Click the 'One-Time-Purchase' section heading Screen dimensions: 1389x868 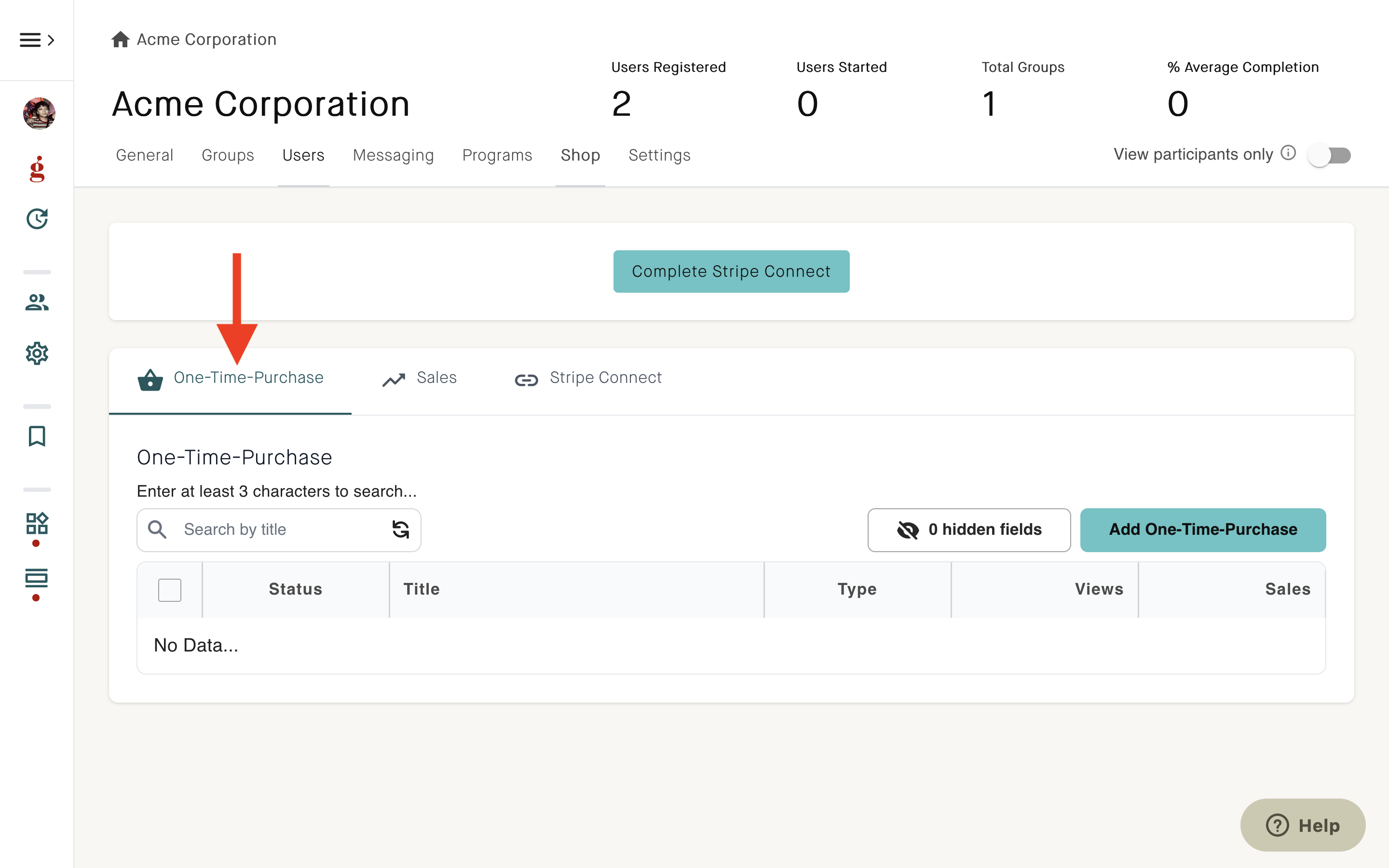(x=235, y=458)
